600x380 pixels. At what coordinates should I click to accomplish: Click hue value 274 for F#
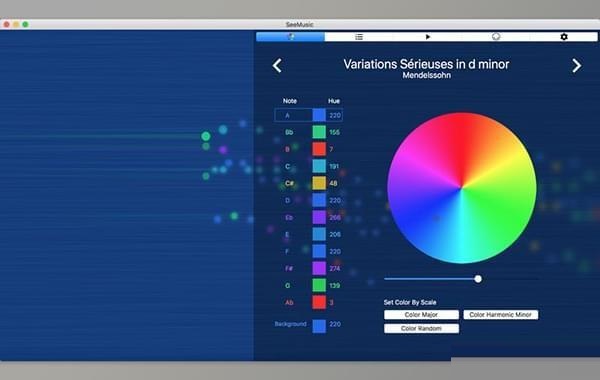coord(335,269)
